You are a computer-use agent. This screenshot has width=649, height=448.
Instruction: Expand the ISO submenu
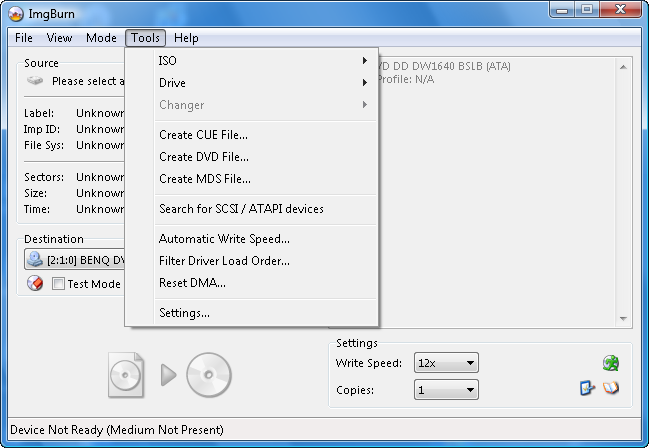click(265, 61)
